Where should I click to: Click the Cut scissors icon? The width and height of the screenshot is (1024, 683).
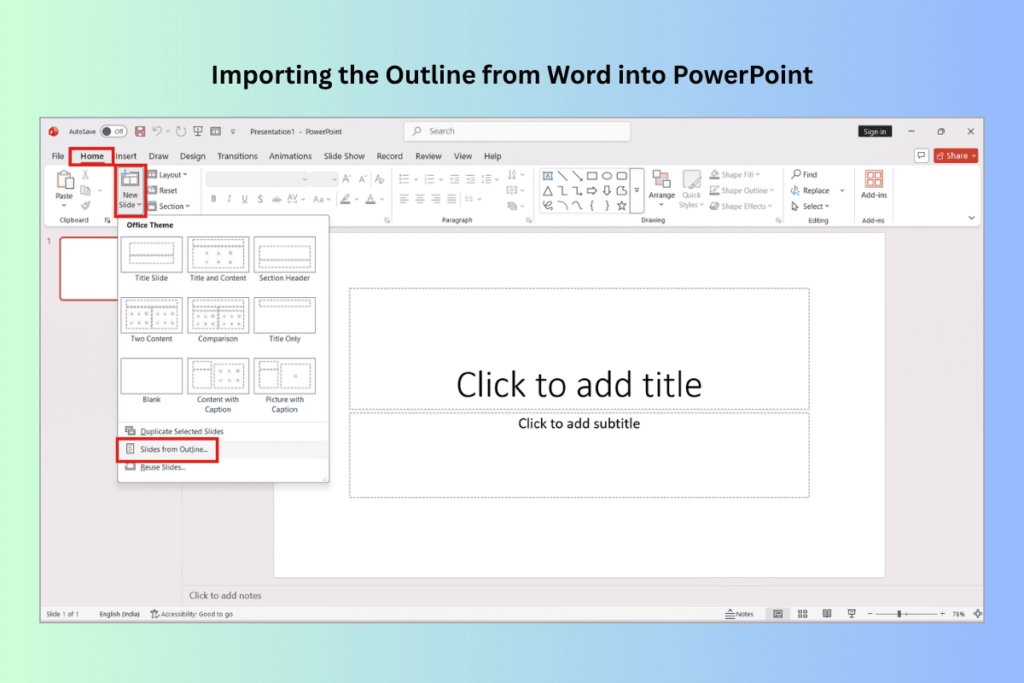point(85,175)
